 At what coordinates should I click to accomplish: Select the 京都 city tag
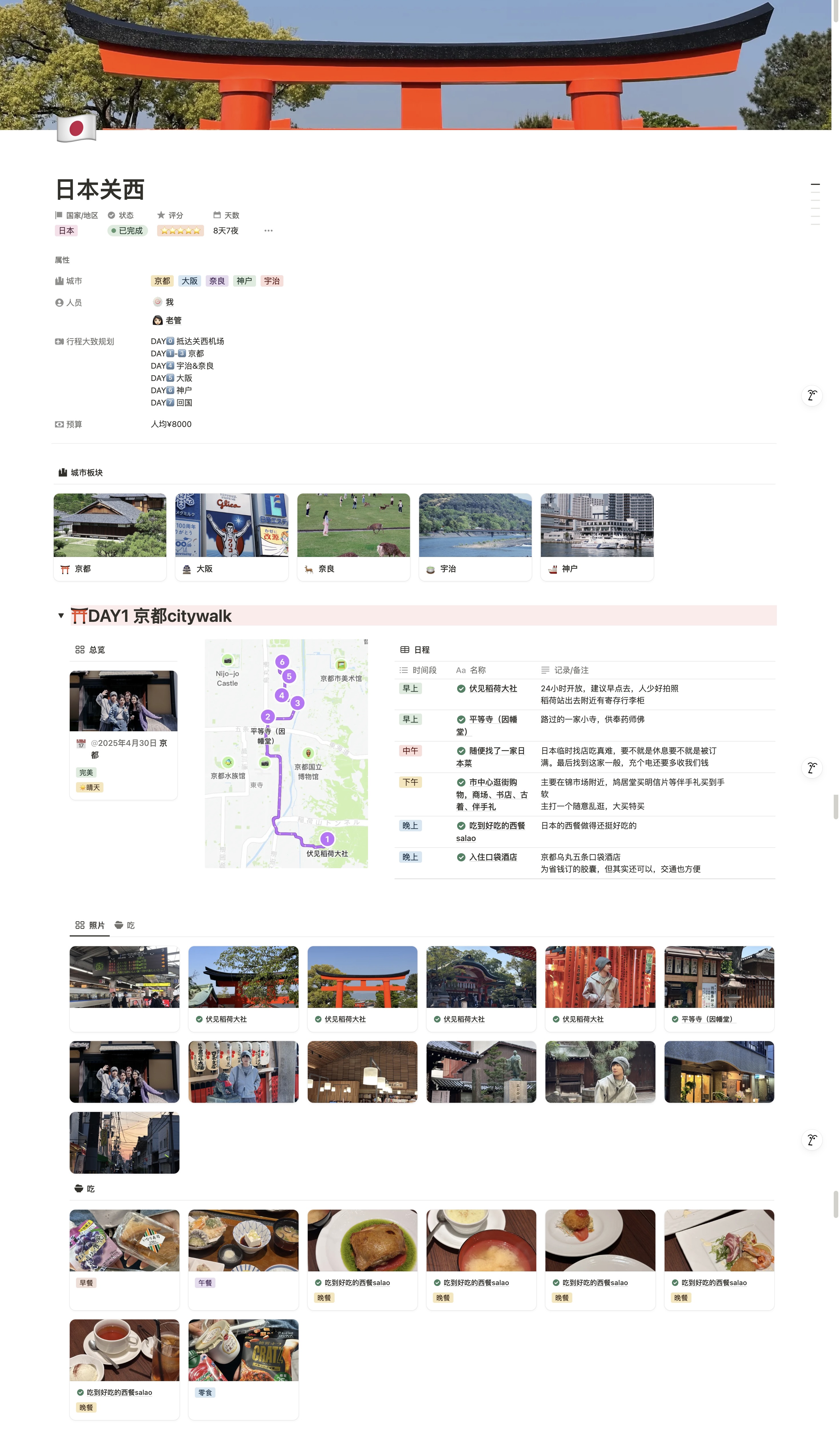162,281
